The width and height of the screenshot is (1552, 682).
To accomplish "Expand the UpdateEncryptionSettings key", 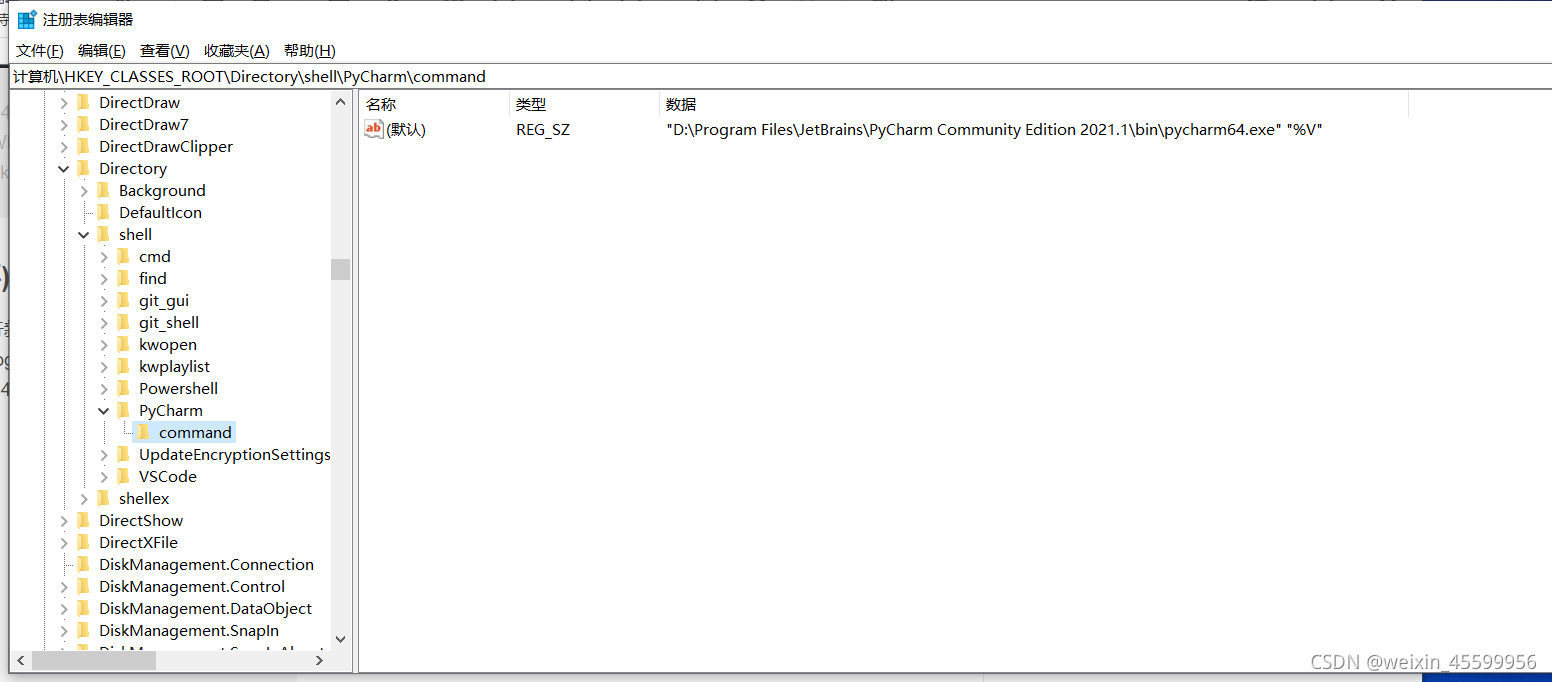I will 105,455.
